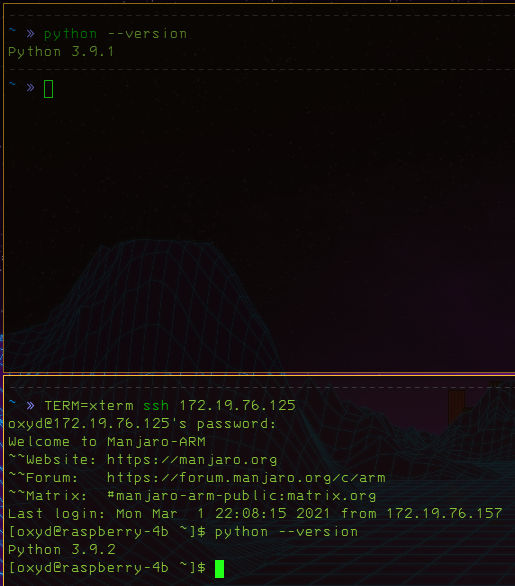
Task: Click the '~~Matrix:' label
Action: tap(47, 496)
